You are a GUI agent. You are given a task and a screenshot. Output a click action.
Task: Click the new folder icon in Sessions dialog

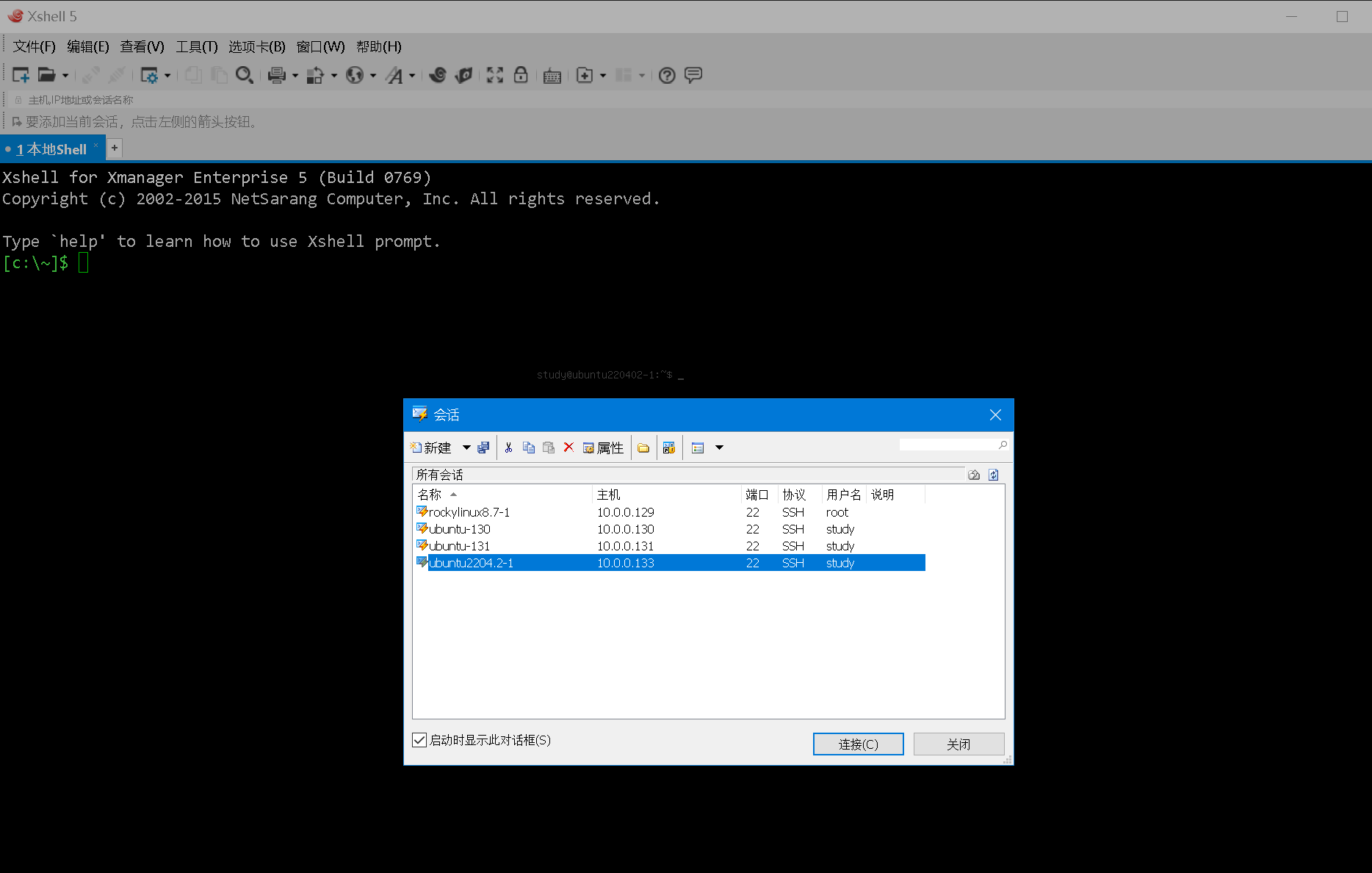coord(643,448)
